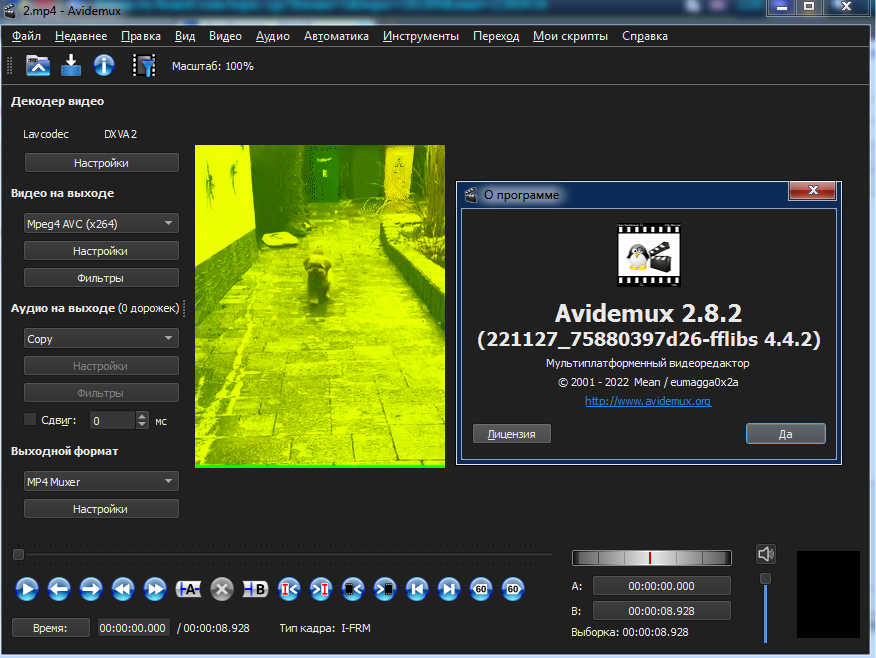
Task: Go to marker B button
Action: tap(321, 589)
